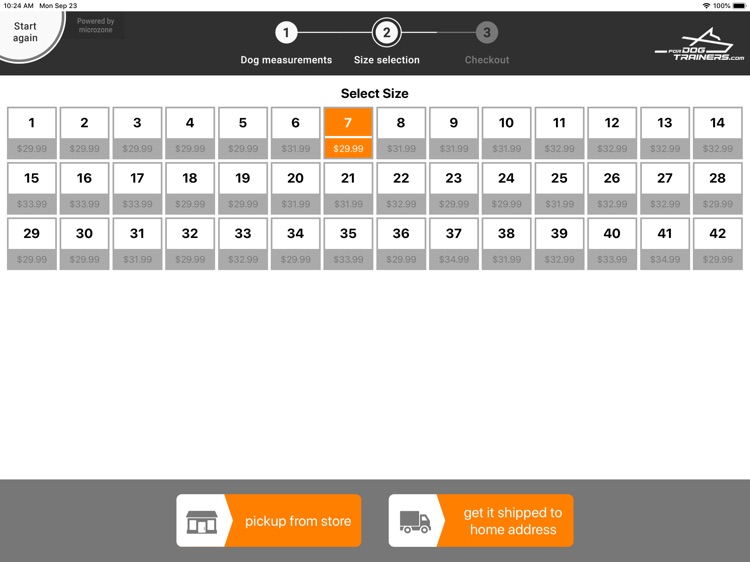Choose size 23
Image resolution: width=750 pixels, height=562 pixels.
coord(454,188)
